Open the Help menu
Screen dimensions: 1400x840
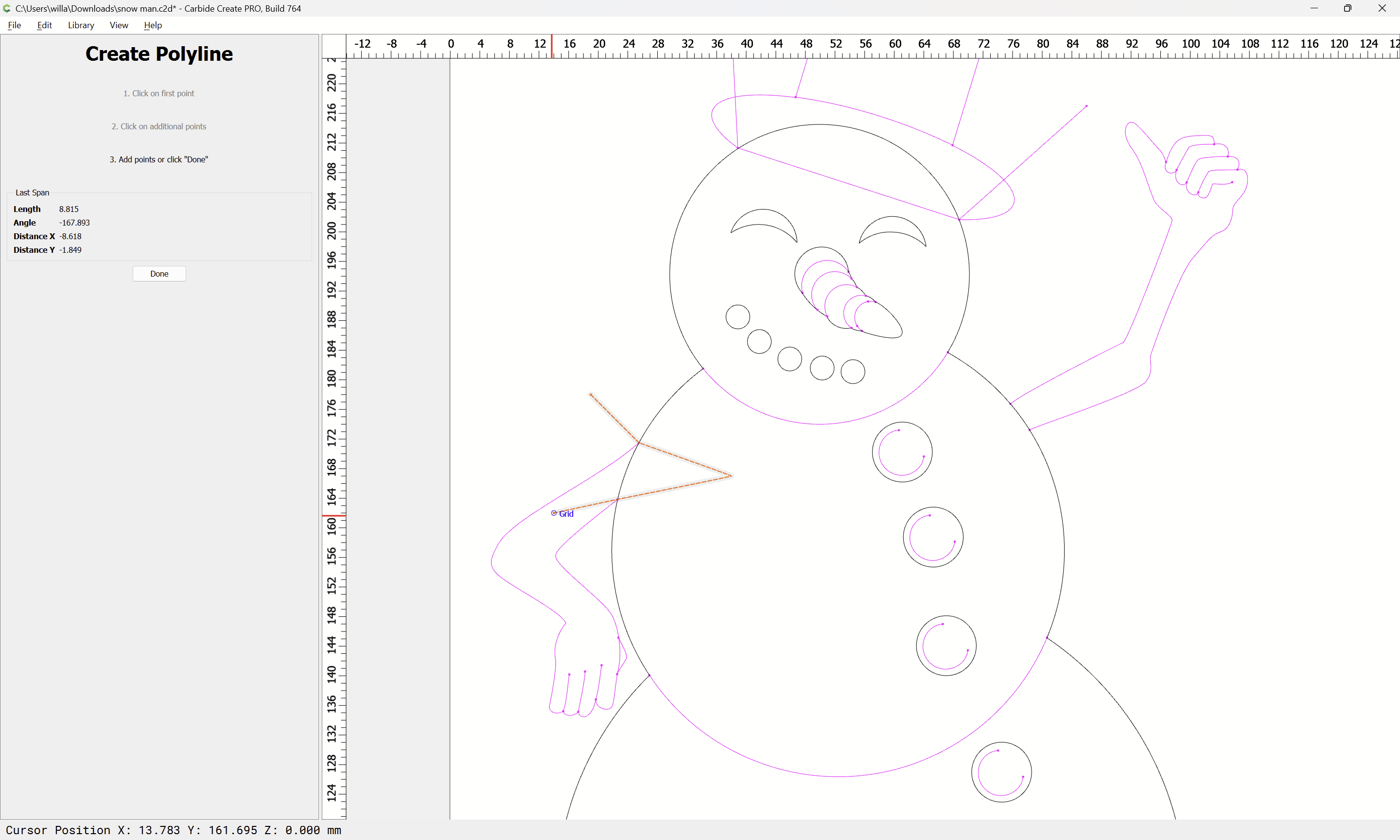pos(153,25)
